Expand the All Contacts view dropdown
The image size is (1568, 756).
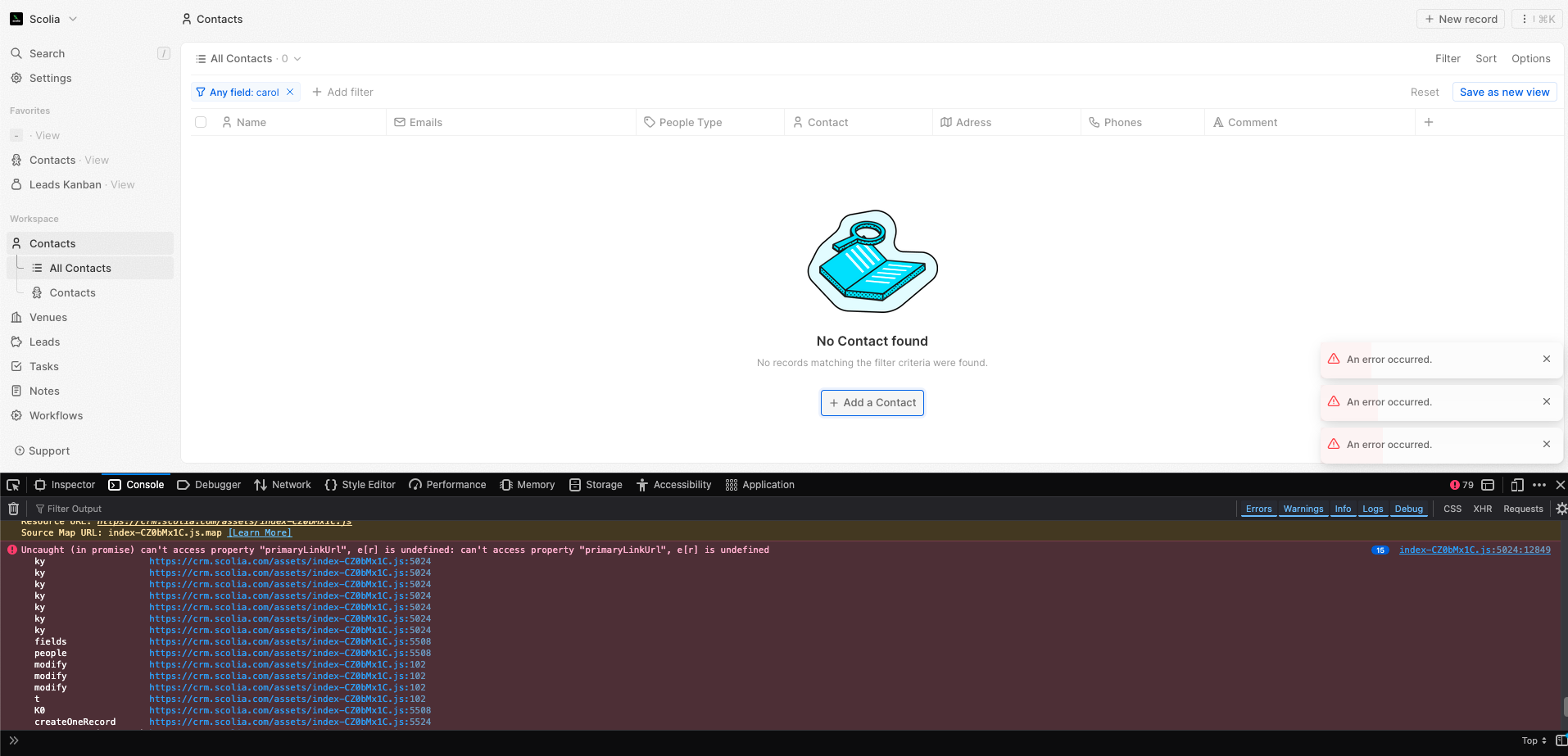tap(248, 58)
